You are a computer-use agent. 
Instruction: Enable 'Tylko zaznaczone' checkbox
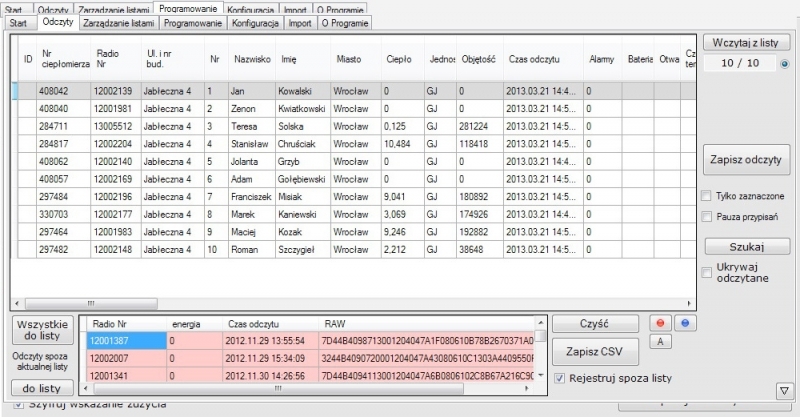[x=707, y=195]
